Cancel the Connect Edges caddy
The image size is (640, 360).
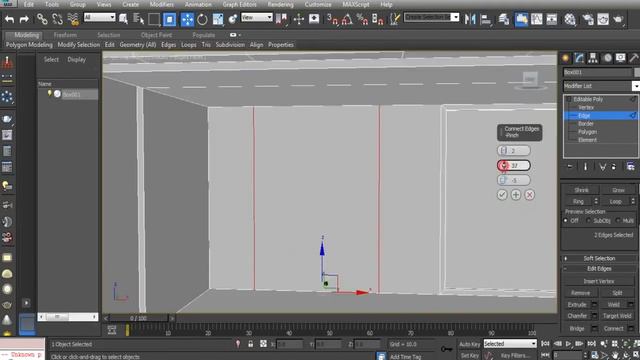tap(530, 195)
